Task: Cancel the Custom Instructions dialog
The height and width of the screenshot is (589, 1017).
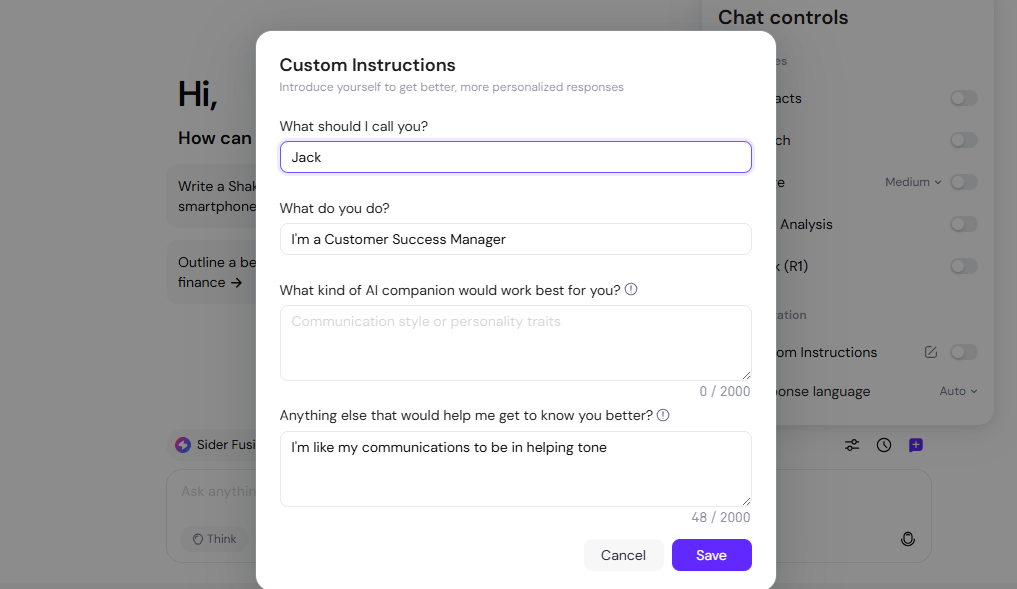Action: pyautogui.click(x=623, y=555)
